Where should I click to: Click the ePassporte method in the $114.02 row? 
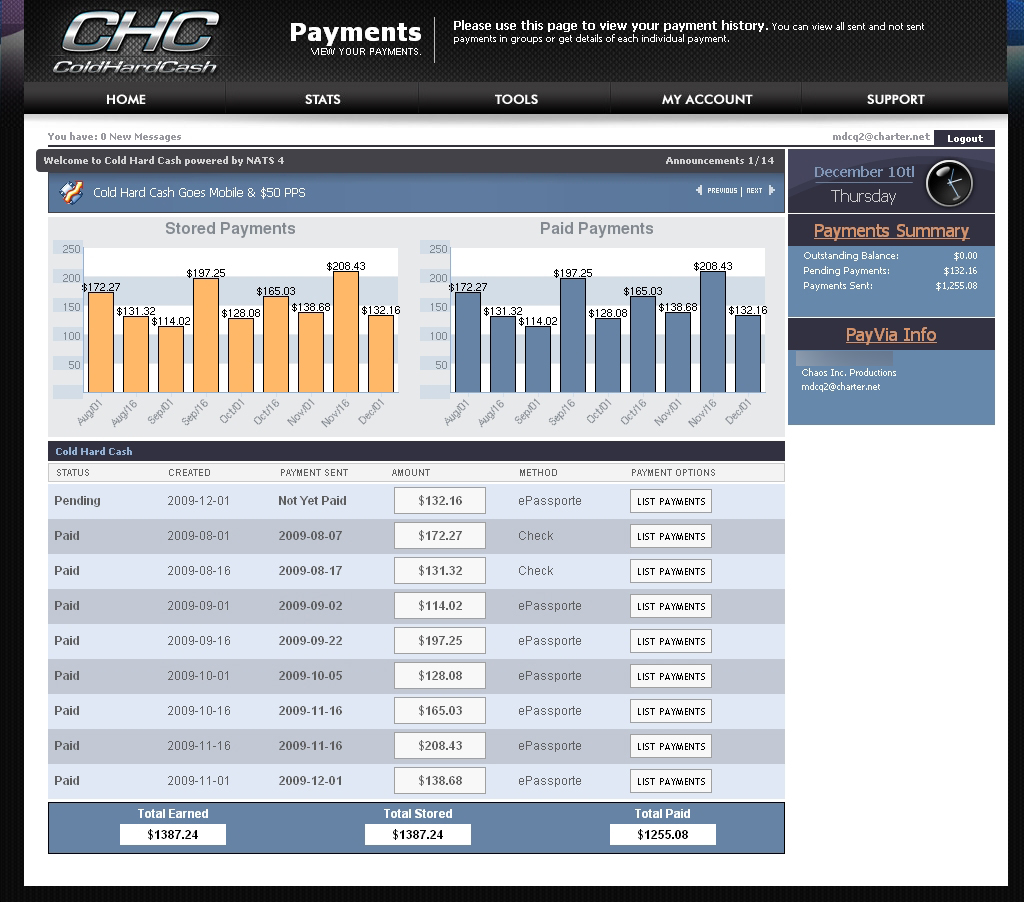pos(550,605)
